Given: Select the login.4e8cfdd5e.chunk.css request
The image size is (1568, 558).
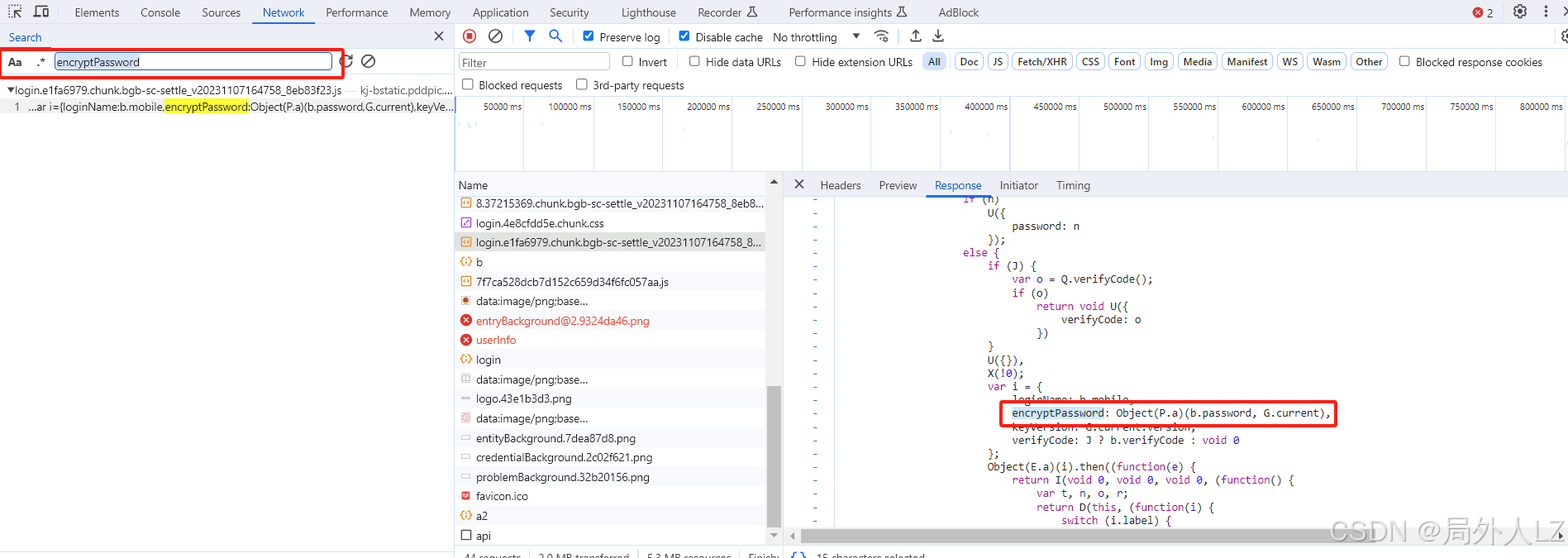Looking at the screenshot, I should (540, 223).
